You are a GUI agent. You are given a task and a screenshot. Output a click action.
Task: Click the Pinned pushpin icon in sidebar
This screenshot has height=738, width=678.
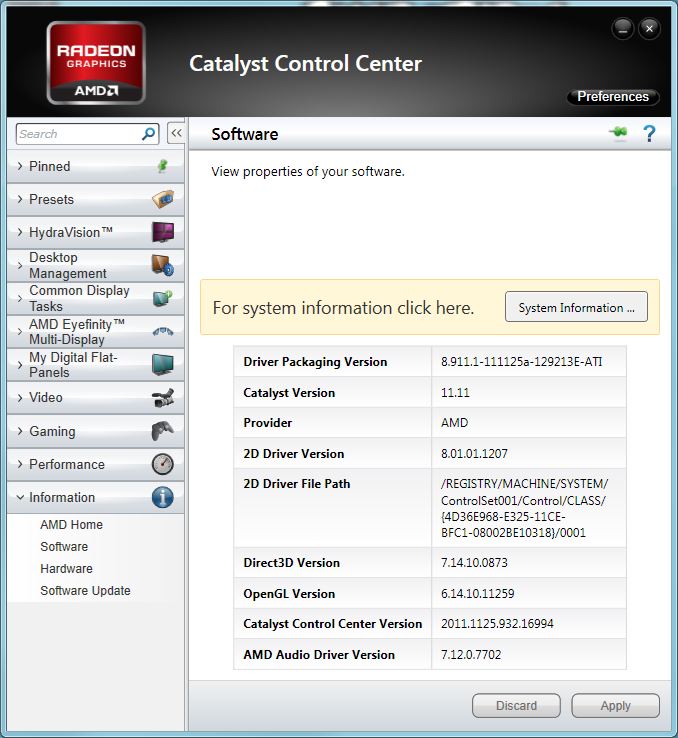[x=162, y=166]
